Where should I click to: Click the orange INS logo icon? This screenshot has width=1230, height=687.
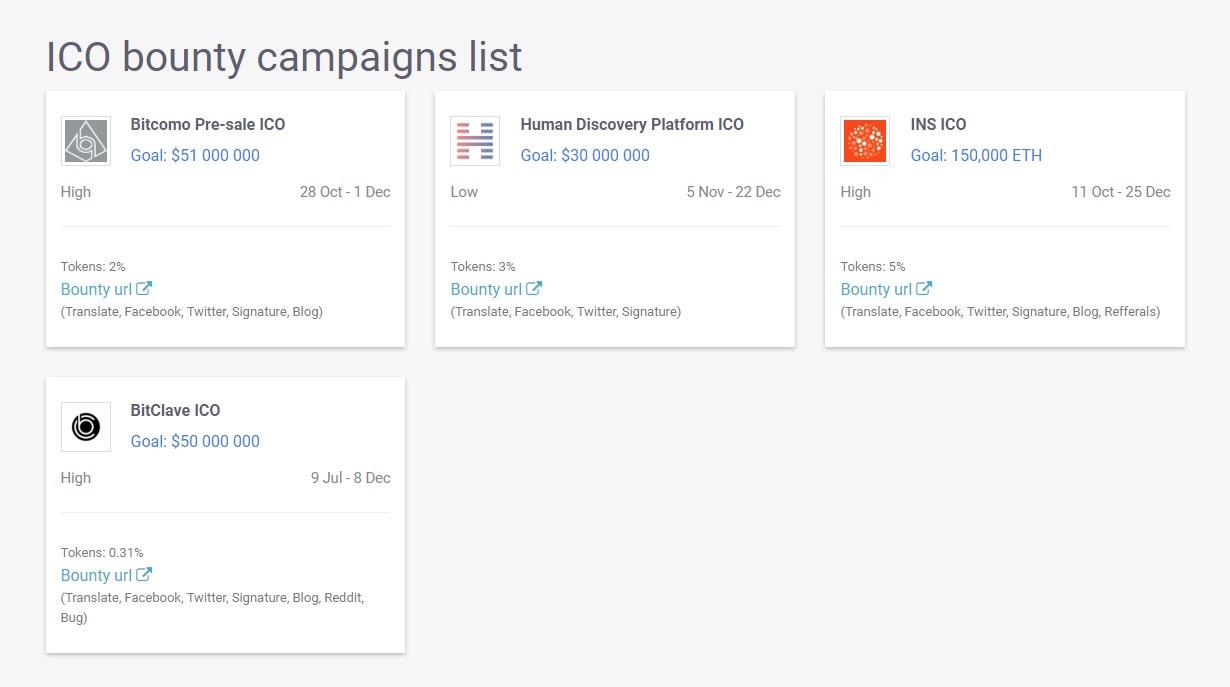(x=865, y=141)
